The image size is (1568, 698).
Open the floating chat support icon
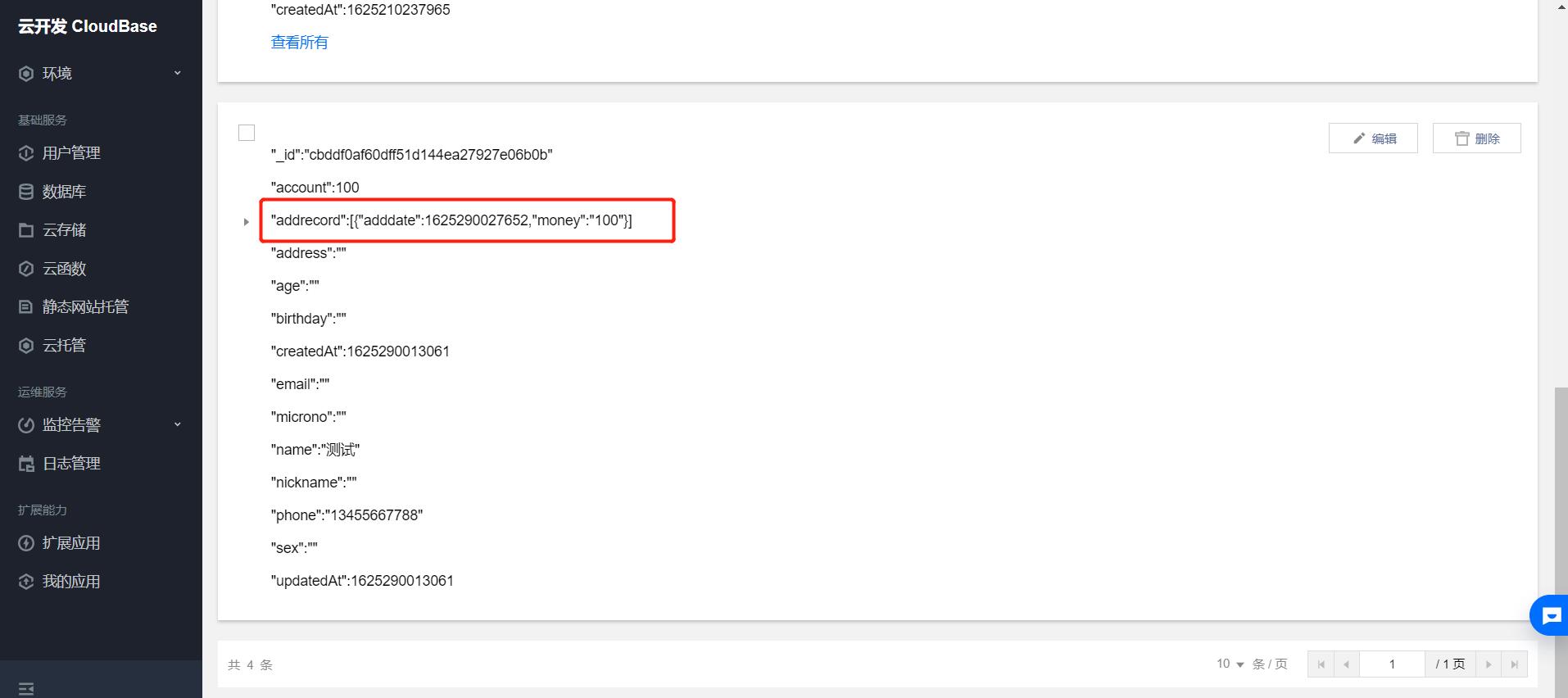point(1550,616)
